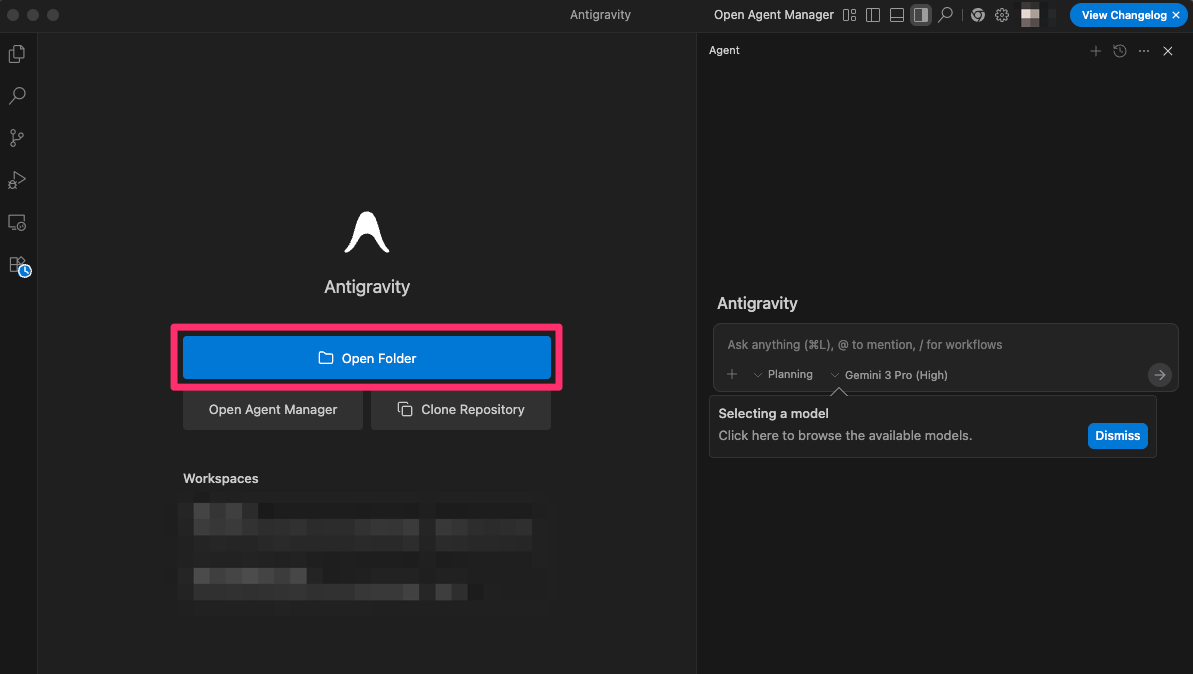Click the Agent panel title tab

(724, 50)
